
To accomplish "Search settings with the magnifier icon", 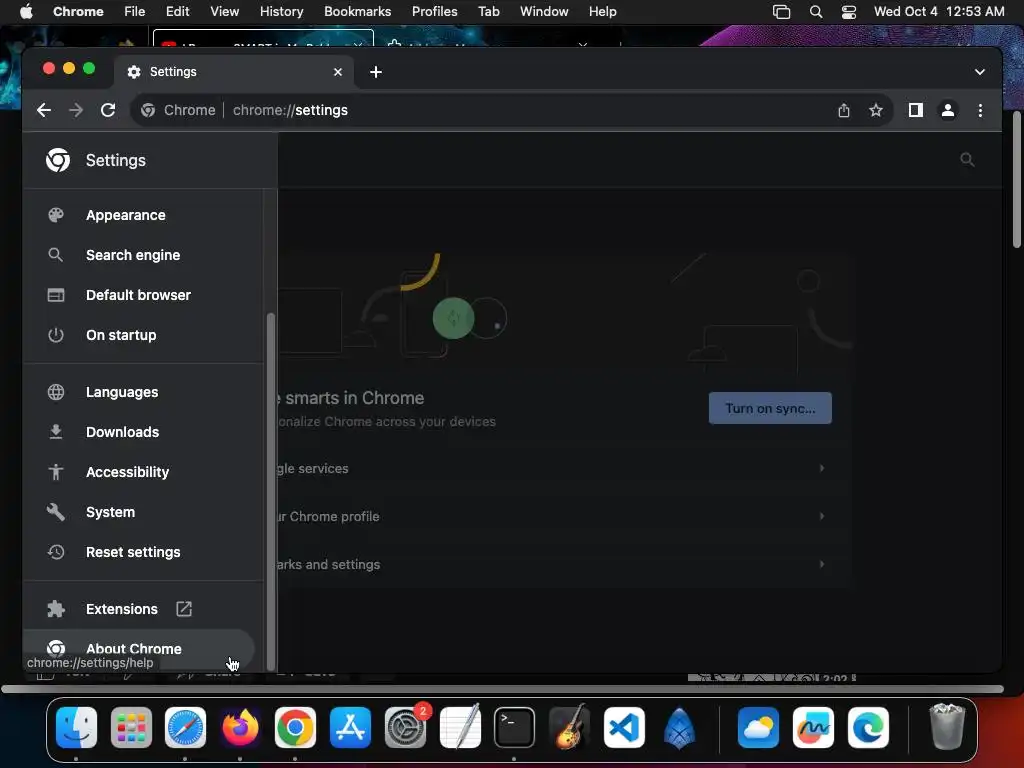I will pyautogui.click(x=967, y=159).
